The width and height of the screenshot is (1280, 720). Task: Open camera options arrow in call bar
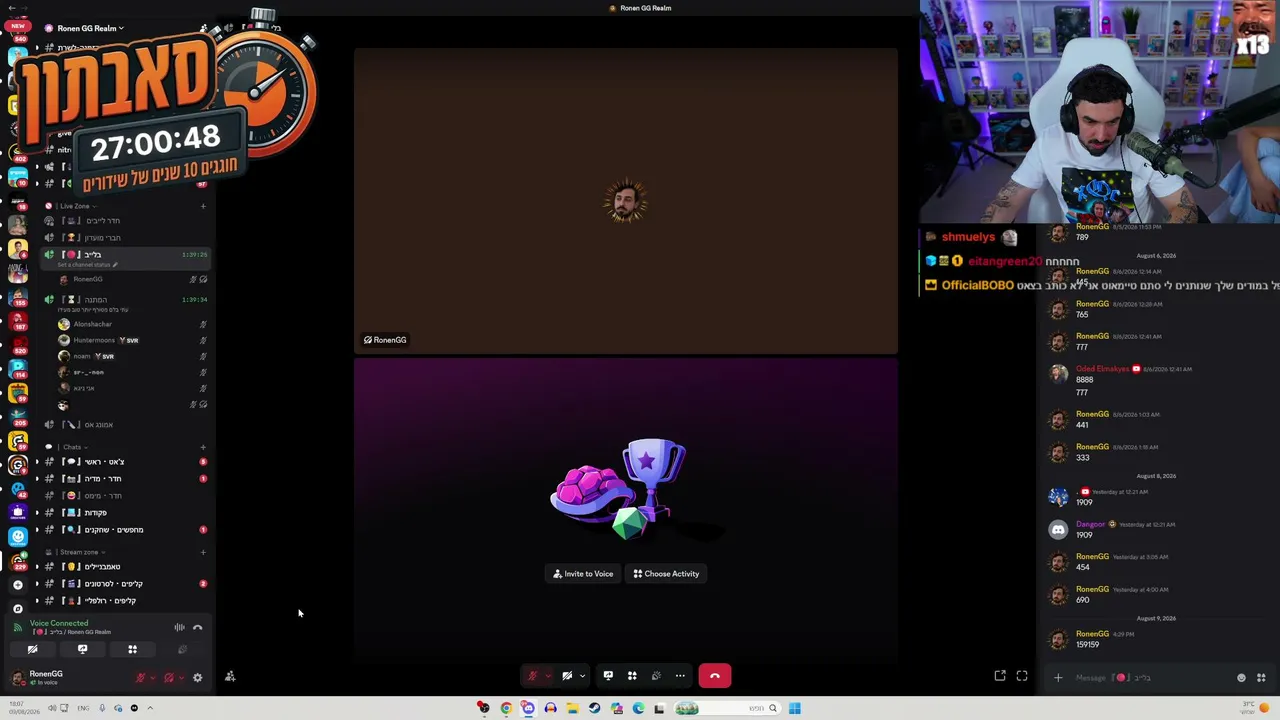point(582,676)
